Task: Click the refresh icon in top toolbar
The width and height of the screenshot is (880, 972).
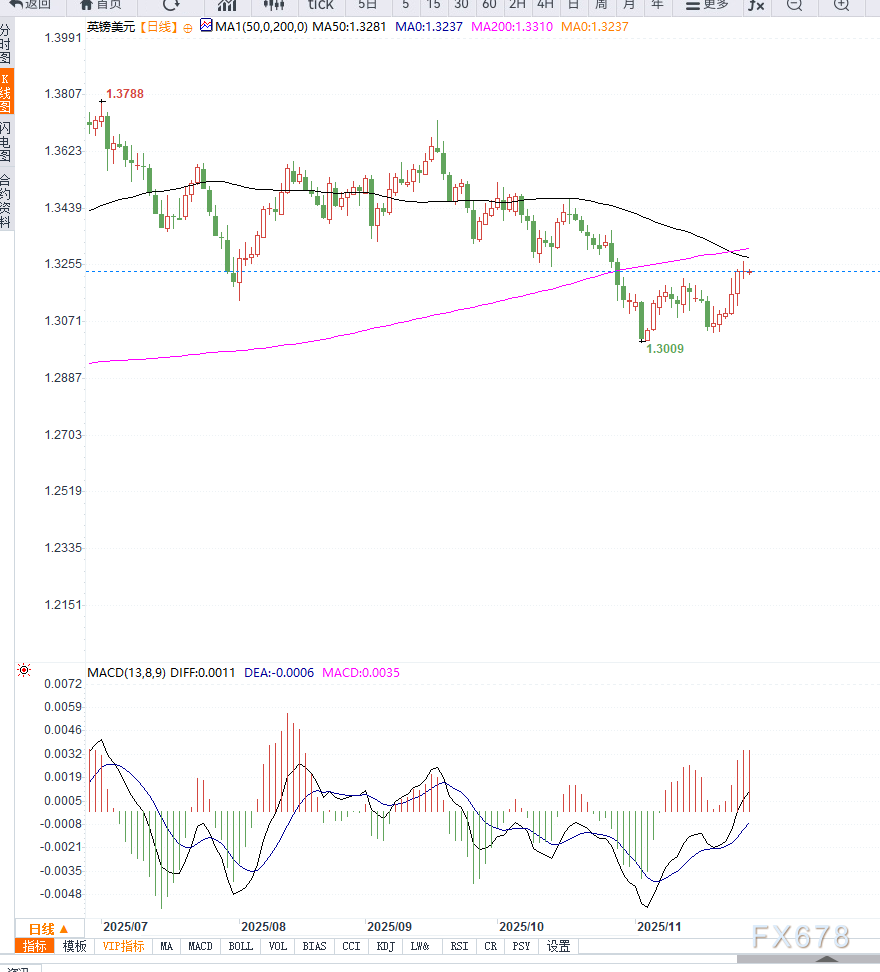Action: pyautogui.click(x=171, y=5)
